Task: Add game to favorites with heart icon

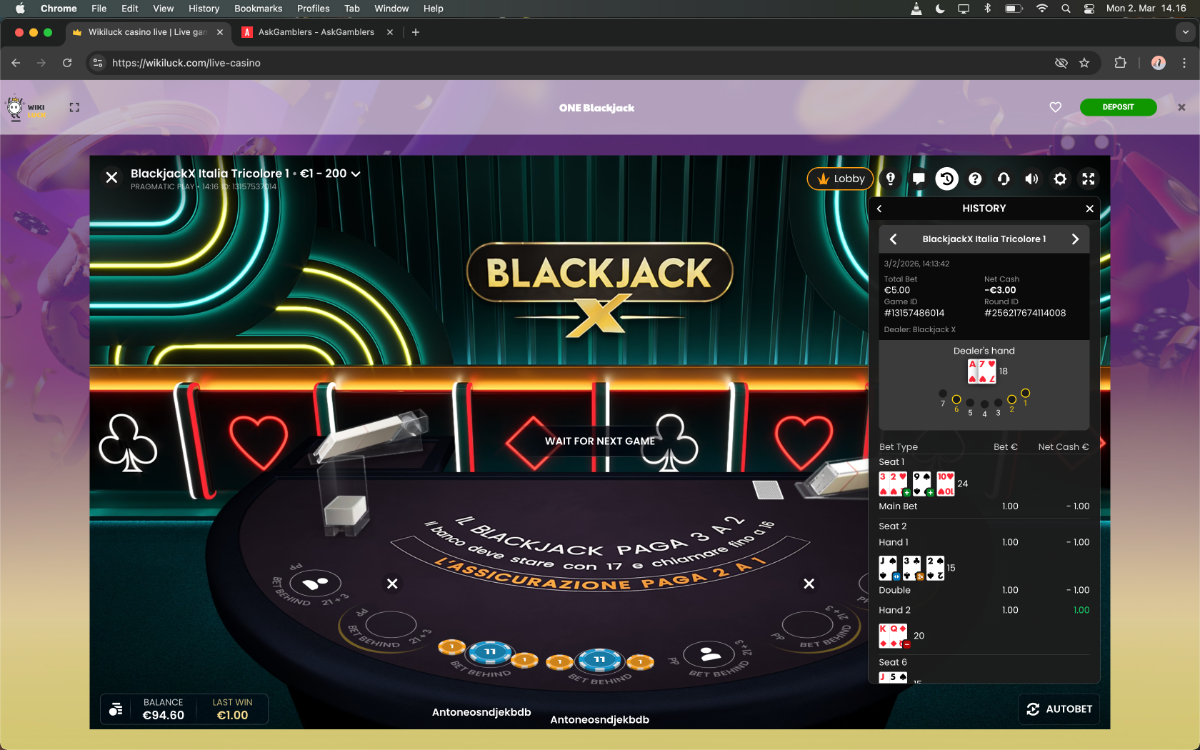Action: pos(1055,107)
